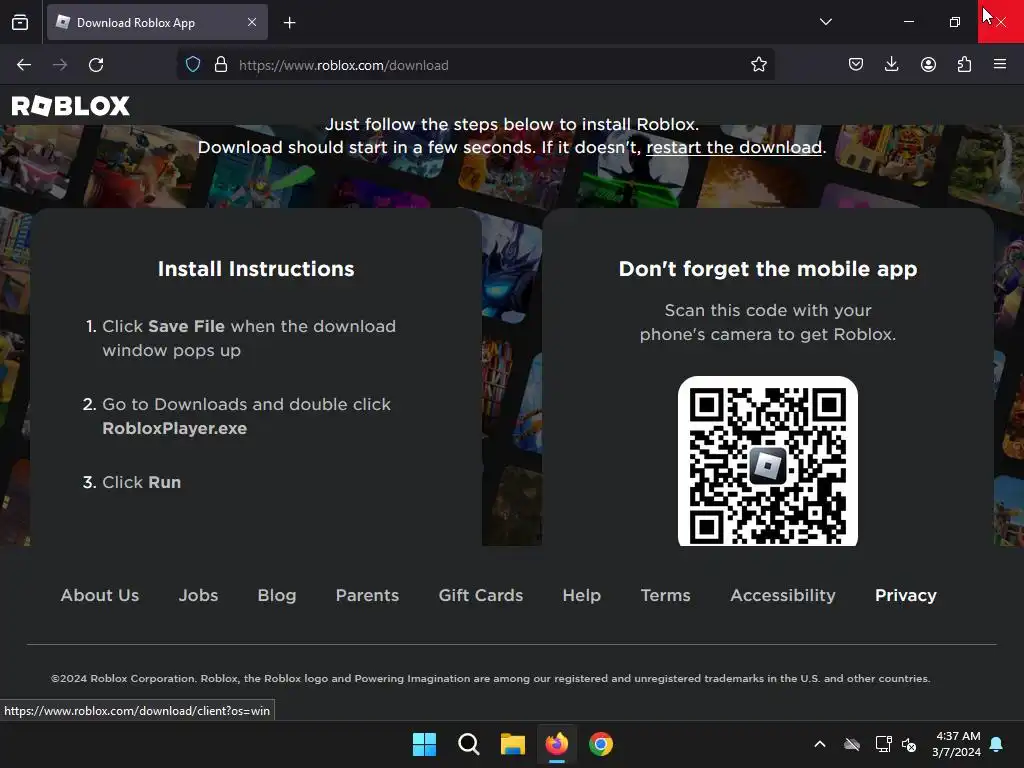Open Parents footer link

point(367,596)
